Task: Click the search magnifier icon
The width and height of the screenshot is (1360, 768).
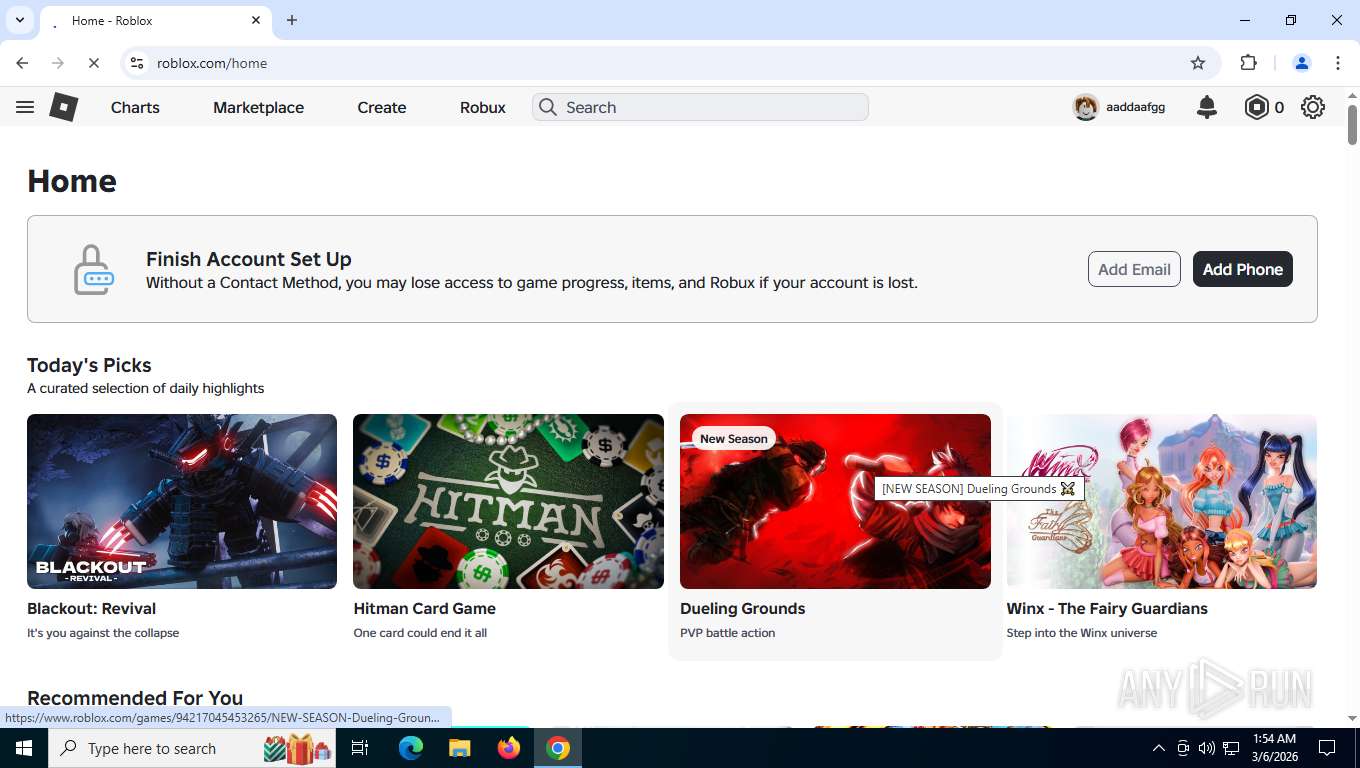Action: tap(547, 107)
